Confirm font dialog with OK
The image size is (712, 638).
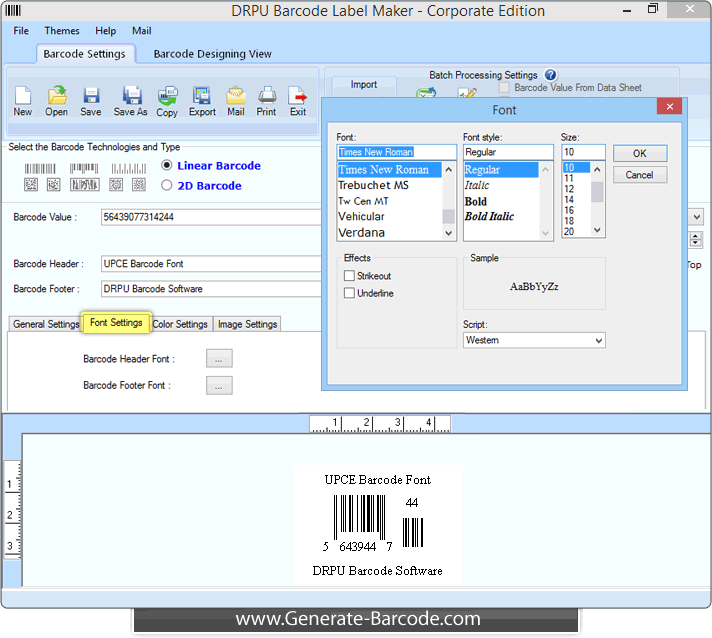pyautogui.click(x=640, y=153)
